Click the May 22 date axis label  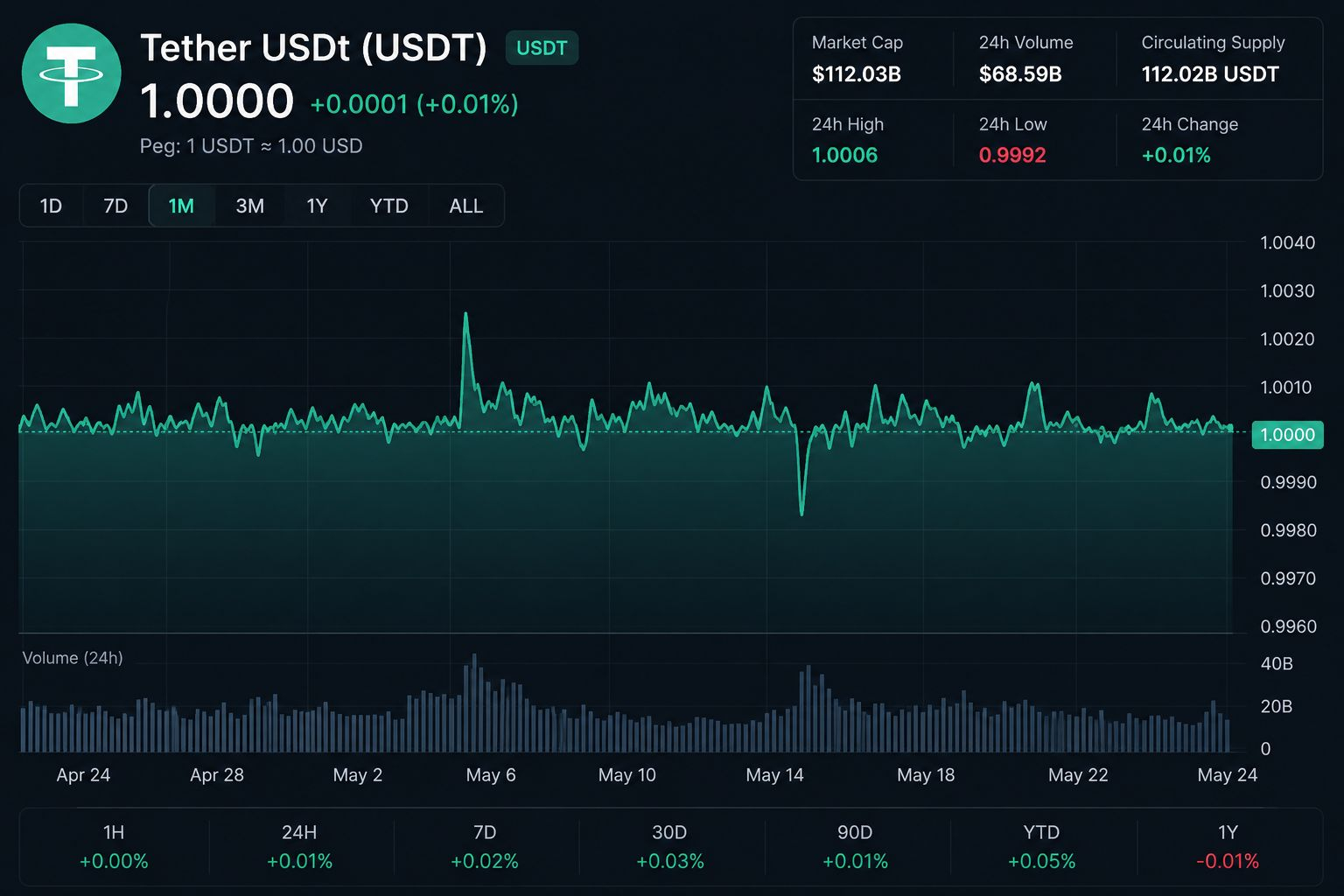click(x=1078, y=775)
